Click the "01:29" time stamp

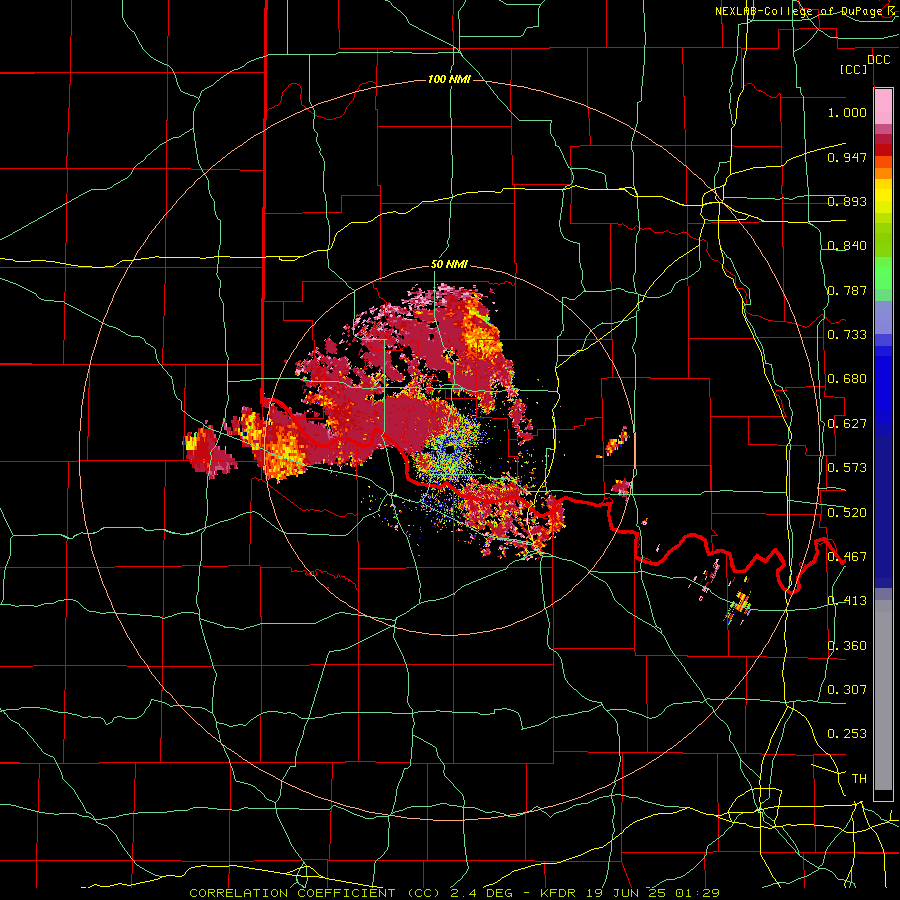(697, 893)
